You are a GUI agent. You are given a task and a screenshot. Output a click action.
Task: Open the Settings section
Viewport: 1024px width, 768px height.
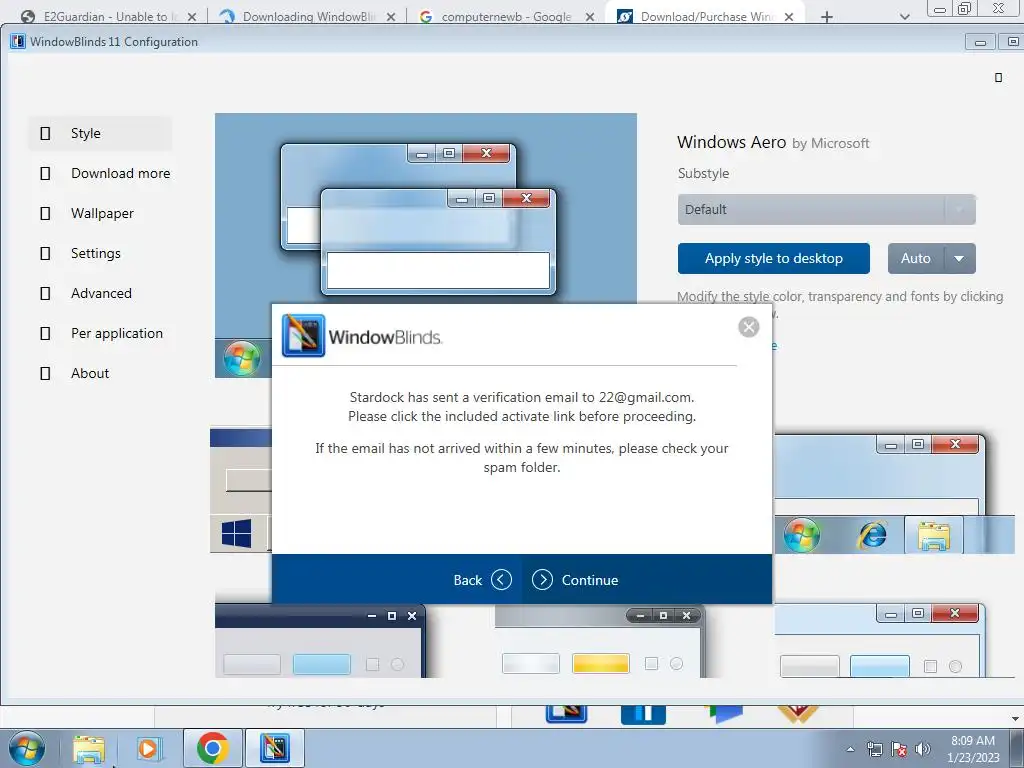[100, 253]
